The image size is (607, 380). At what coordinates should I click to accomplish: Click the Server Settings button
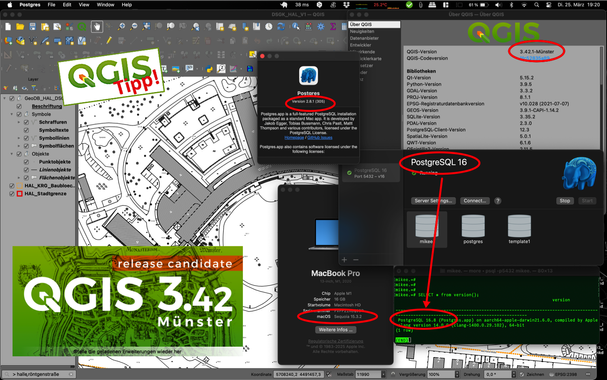[433, 201]
